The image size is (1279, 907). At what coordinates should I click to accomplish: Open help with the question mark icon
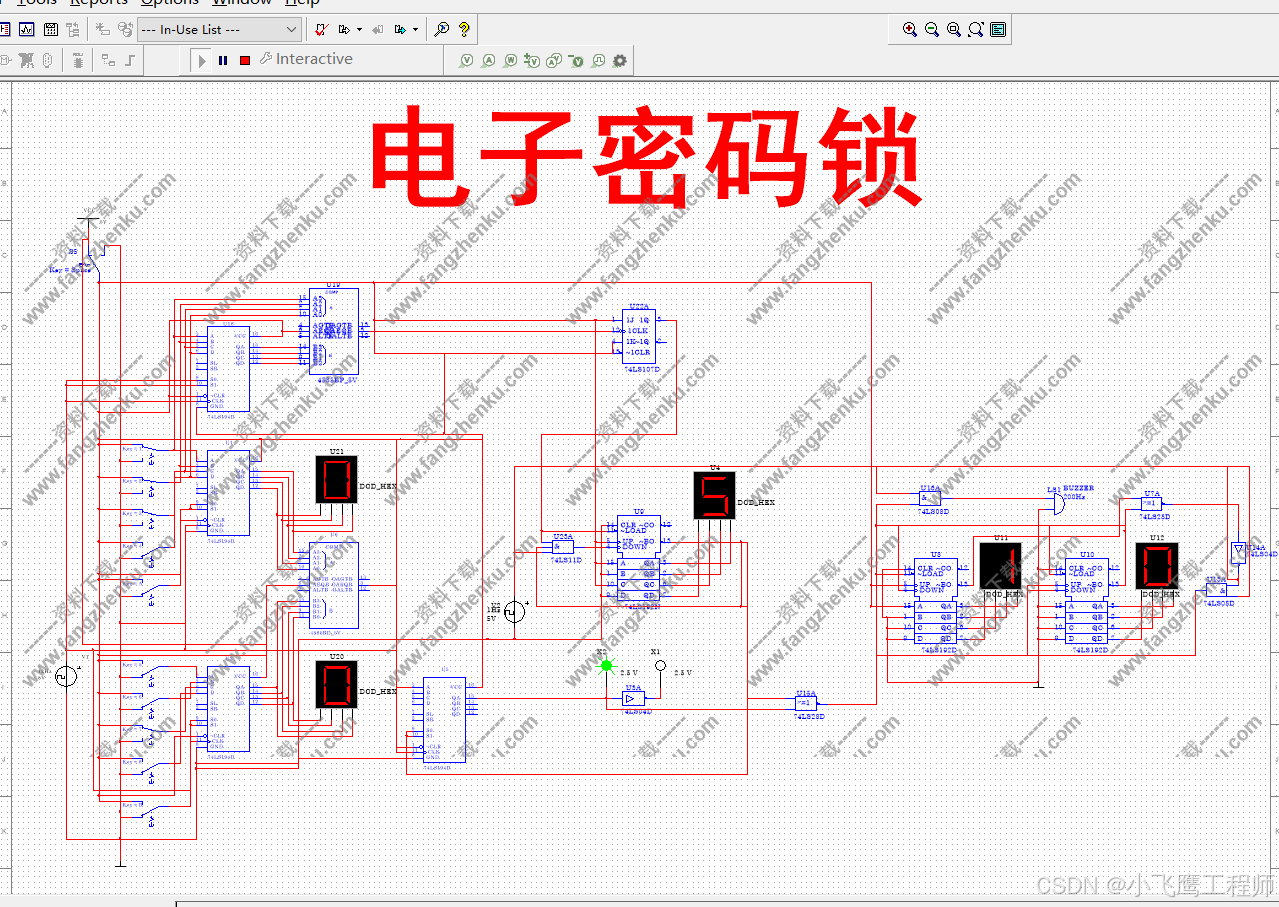(463, 29)
